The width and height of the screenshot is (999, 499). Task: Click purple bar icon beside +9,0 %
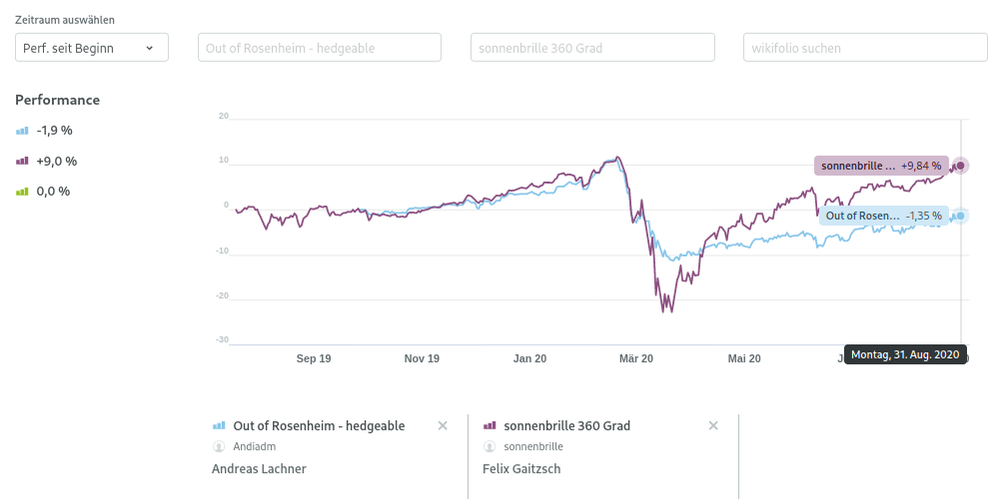click(22, 161)
